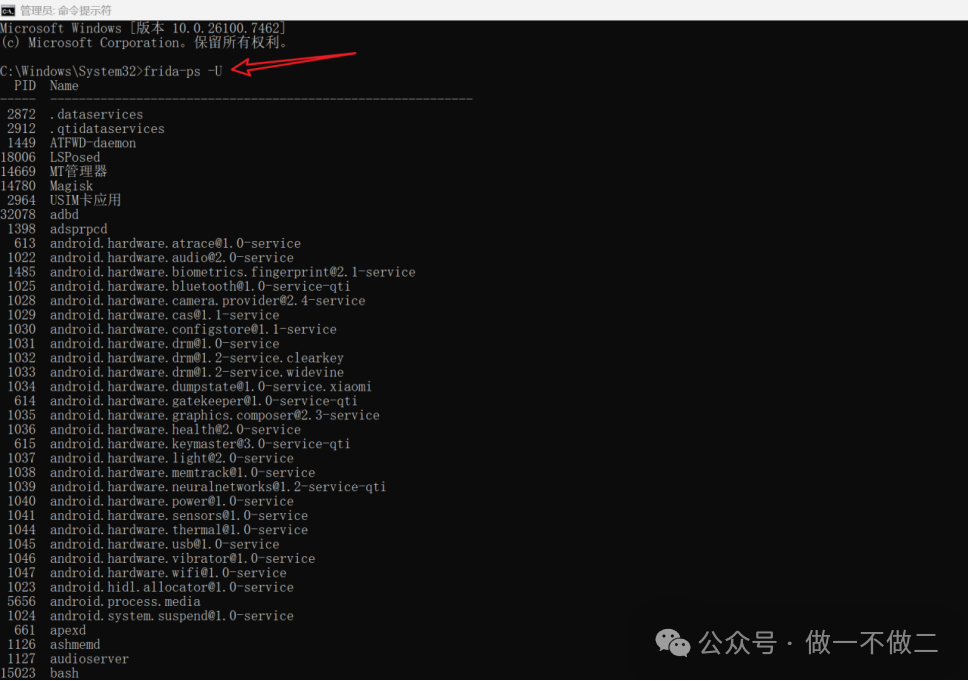Click the Name column header

(x=64, y=85)
